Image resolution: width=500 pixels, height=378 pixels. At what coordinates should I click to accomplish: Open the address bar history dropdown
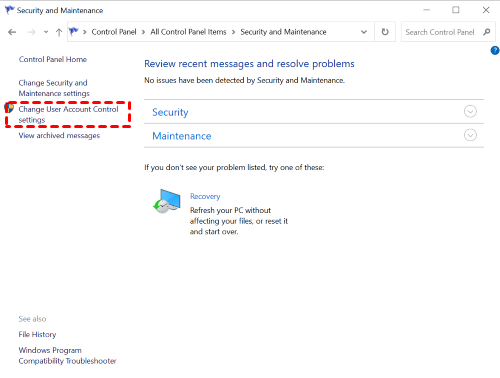(x=364, y=32)
